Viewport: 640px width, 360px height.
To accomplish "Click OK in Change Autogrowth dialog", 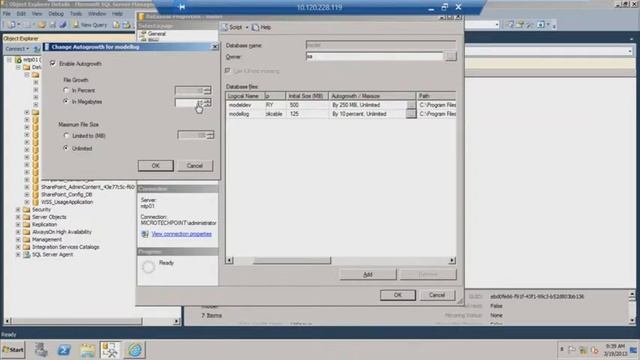I will [156, 166].
